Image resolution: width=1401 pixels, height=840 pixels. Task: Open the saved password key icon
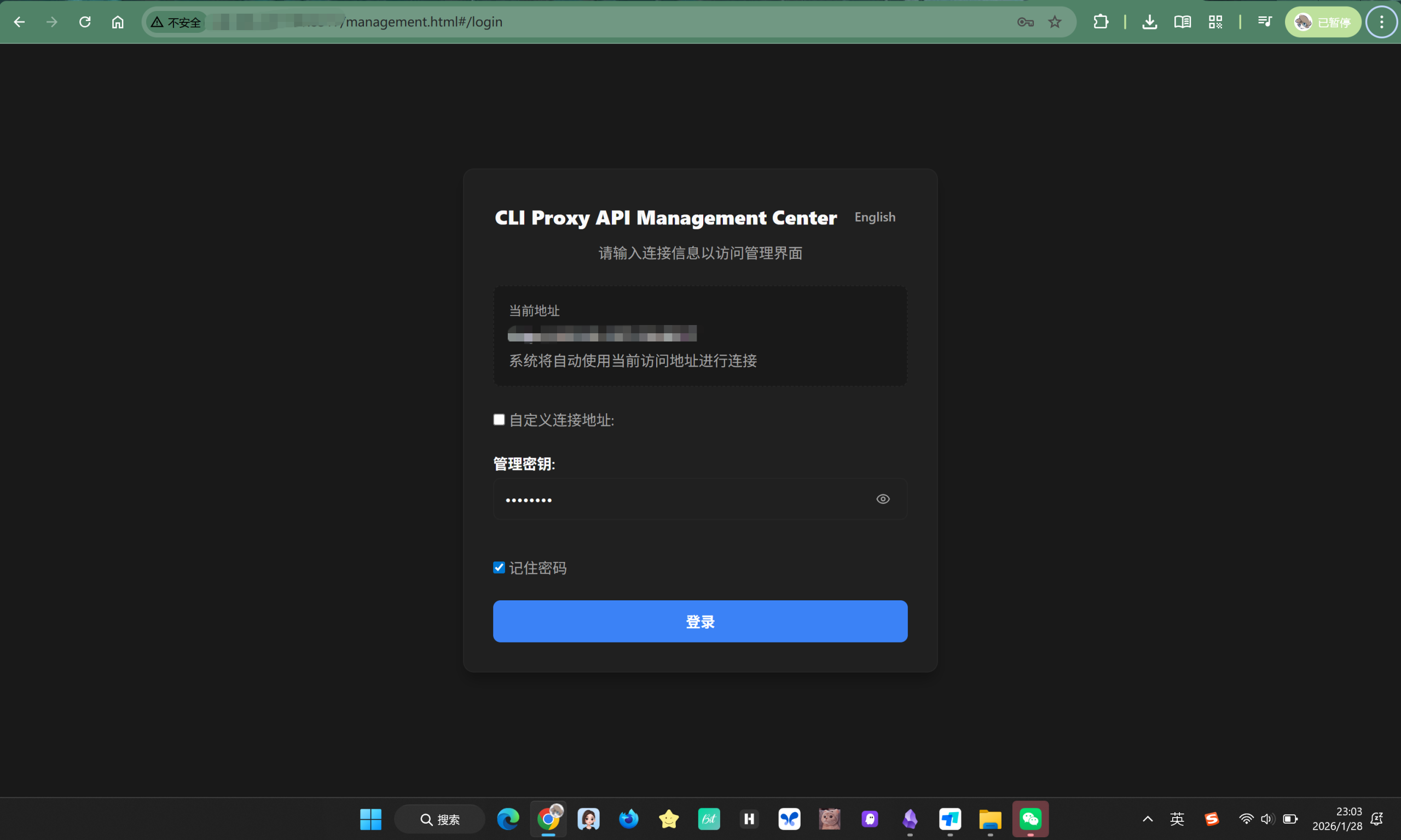pyautogui.click(x=1025, y=22)
